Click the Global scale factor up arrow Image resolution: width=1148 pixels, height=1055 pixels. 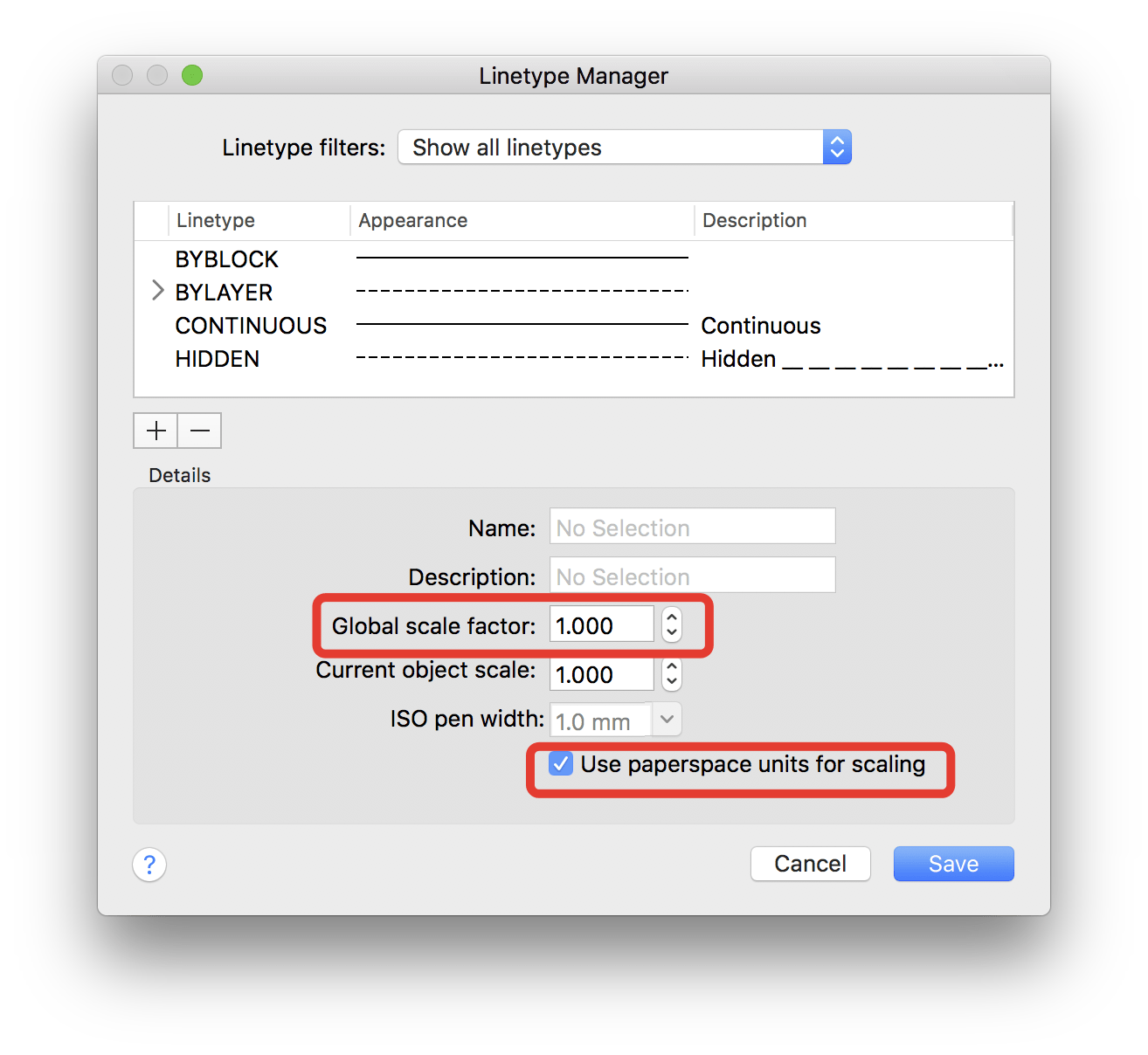coord(671,617)
